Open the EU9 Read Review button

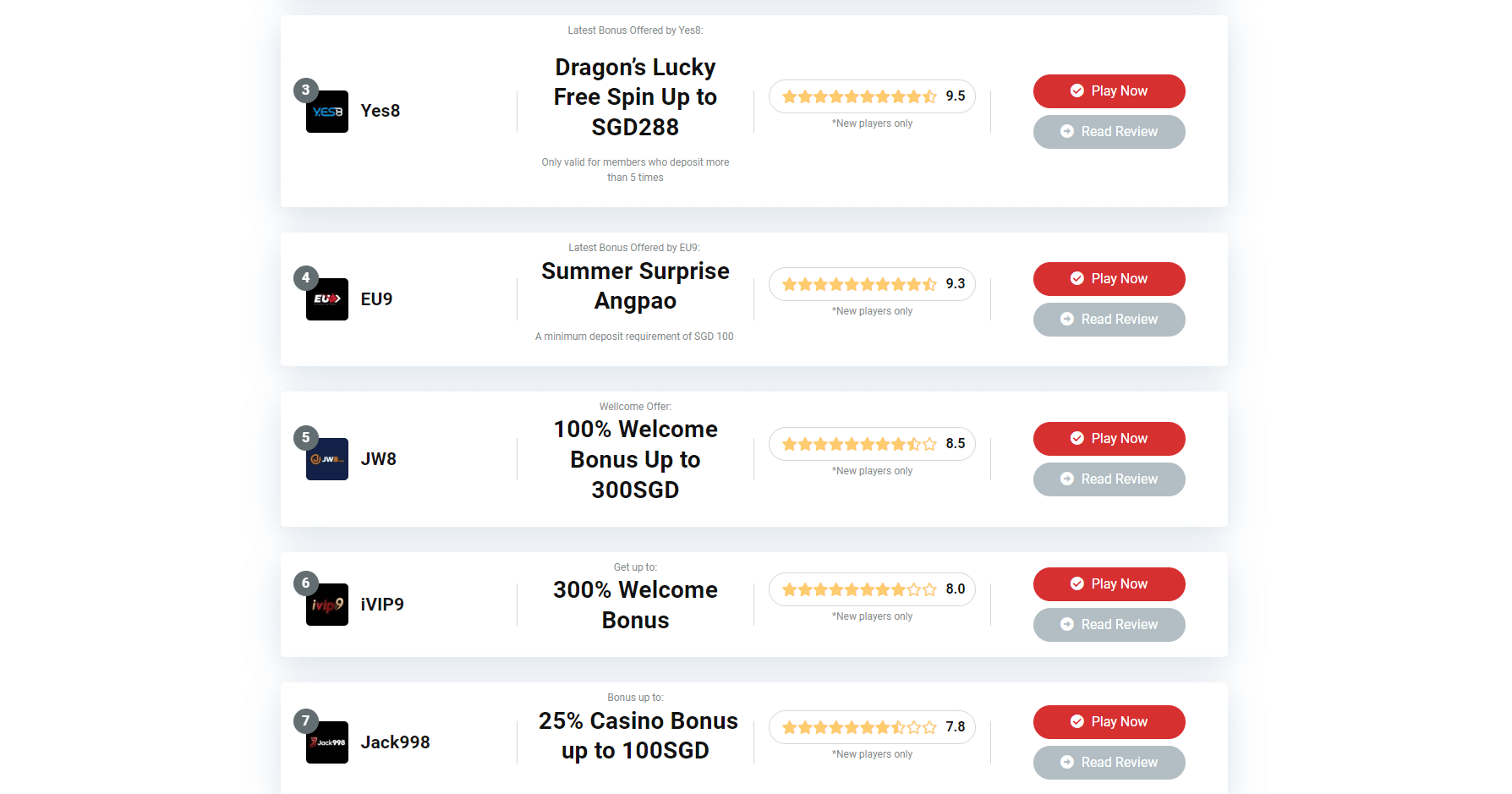(1109, 320)
